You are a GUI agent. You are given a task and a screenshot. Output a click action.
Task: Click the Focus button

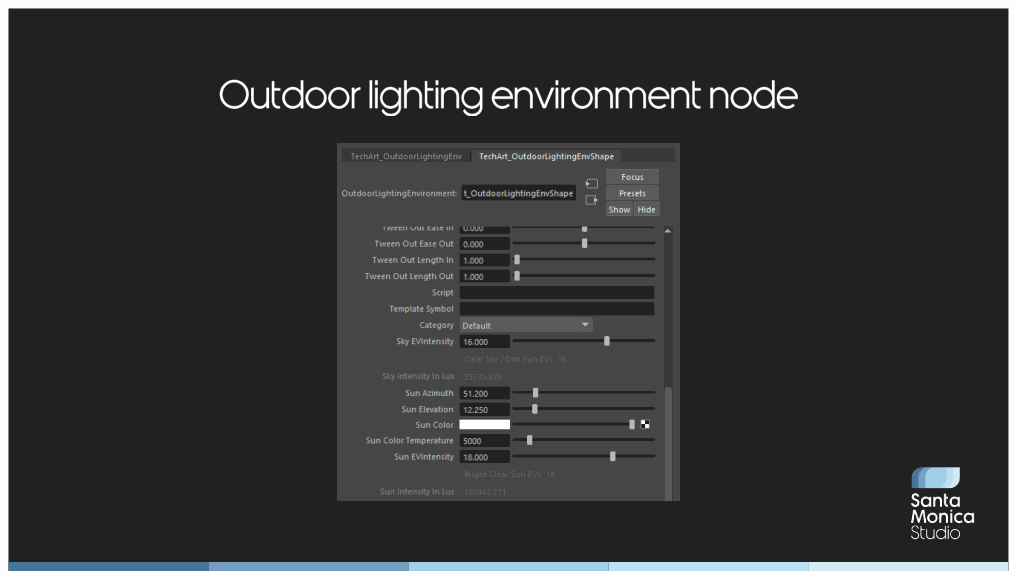632,177
